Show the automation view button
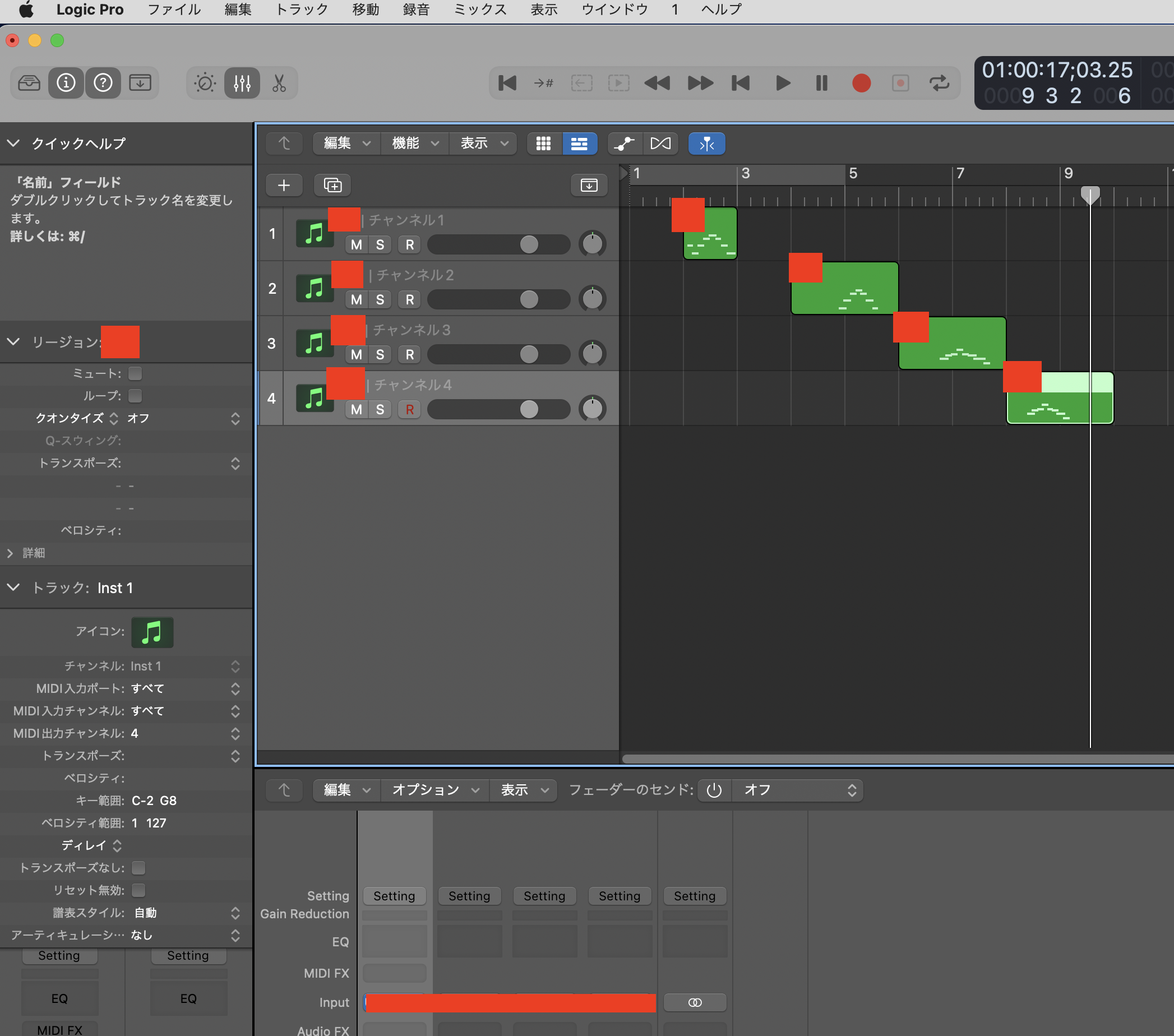Viewport: 1174px width, 1036px height. (625, 144)
